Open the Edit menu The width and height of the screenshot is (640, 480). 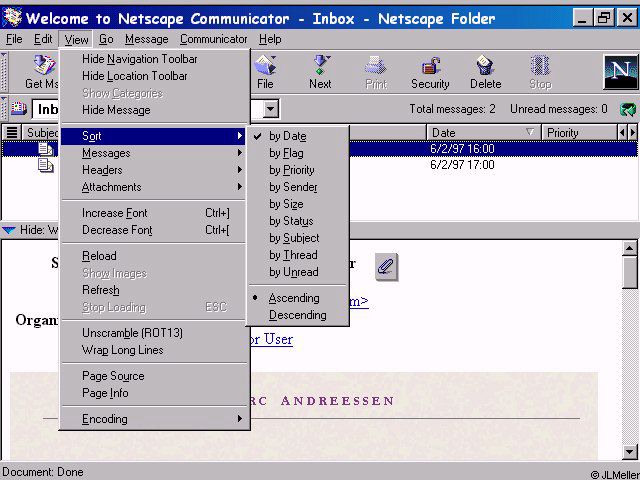pos(43,39)
